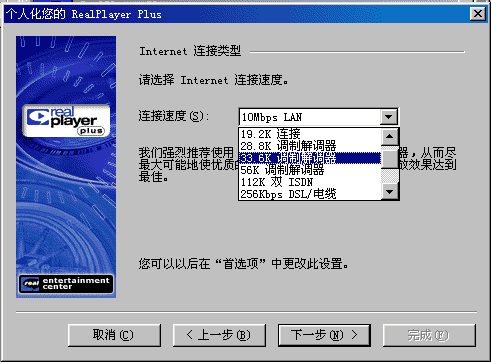Open the connection speed combo box arrow

389,117
